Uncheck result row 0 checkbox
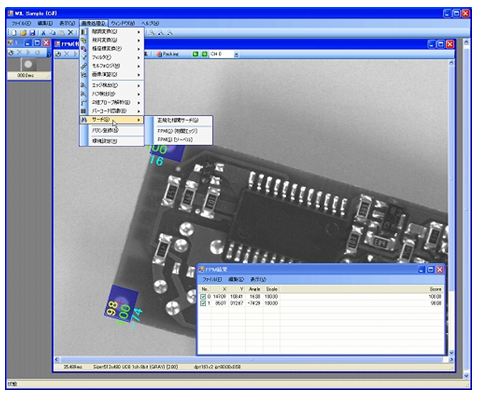 pos(203,296)
